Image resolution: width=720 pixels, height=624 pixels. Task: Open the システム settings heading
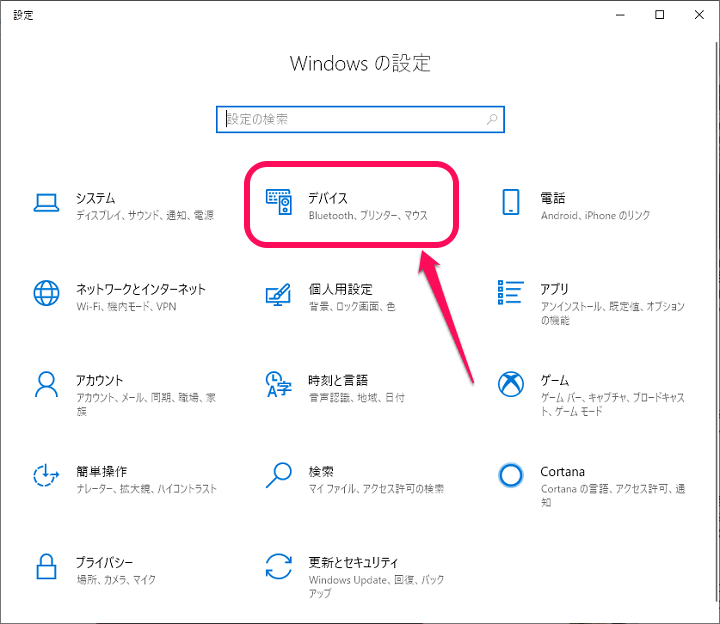click(96, 198)
